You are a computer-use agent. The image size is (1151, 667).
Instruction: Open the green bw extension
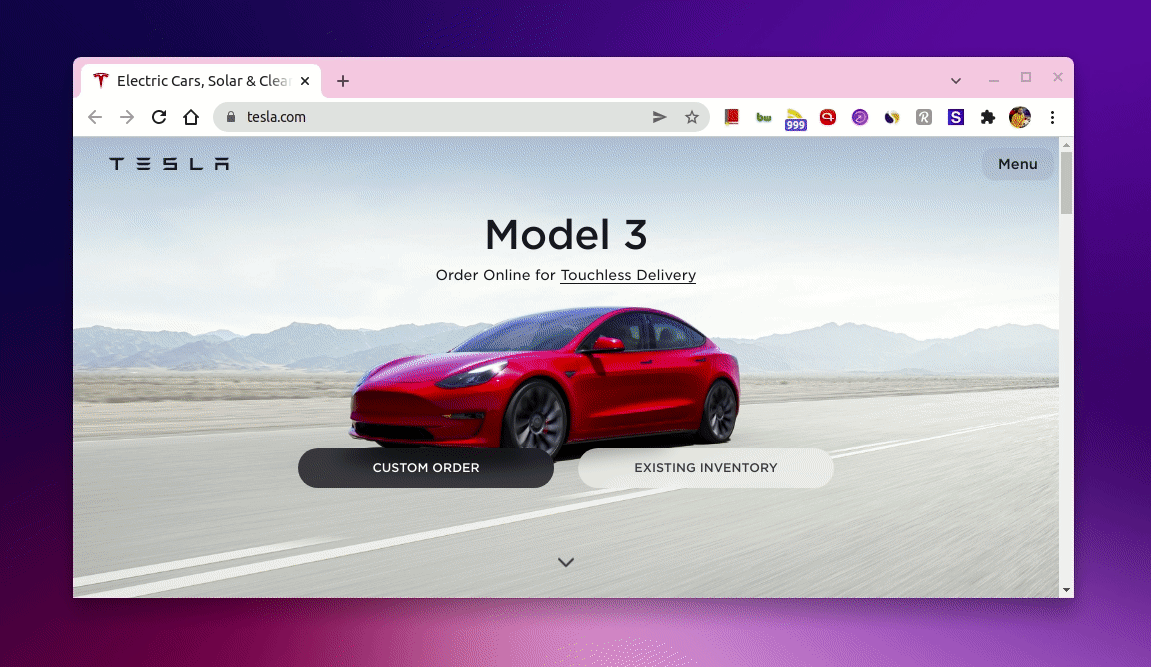tap(763, 117)
